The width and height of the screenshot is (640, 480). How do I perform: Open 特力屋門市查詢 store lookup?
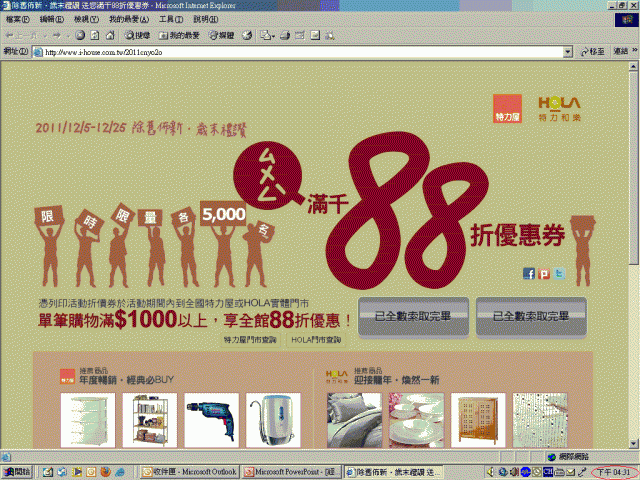click(x=250, y=340)
